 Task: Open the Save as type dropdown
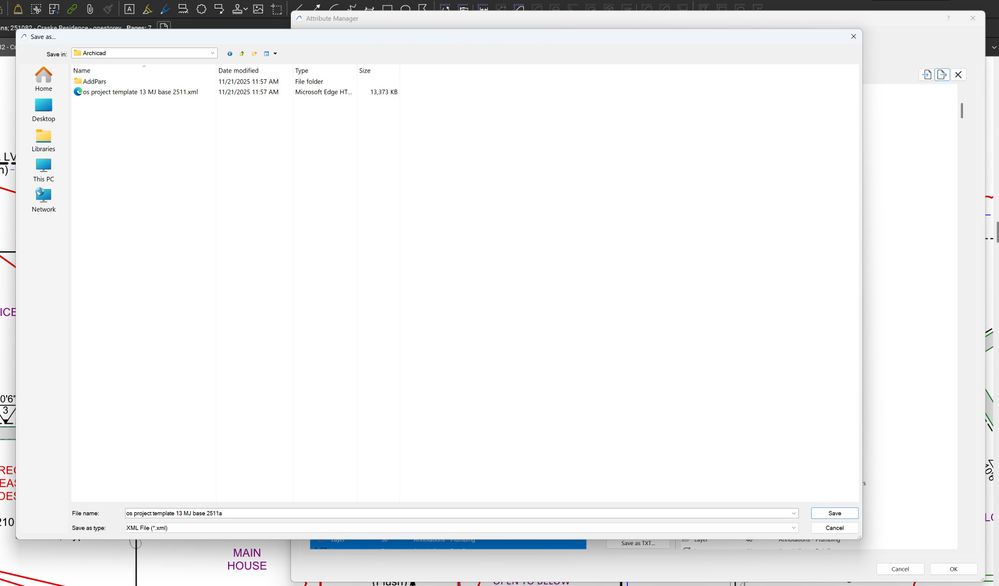tap(794, 528)
